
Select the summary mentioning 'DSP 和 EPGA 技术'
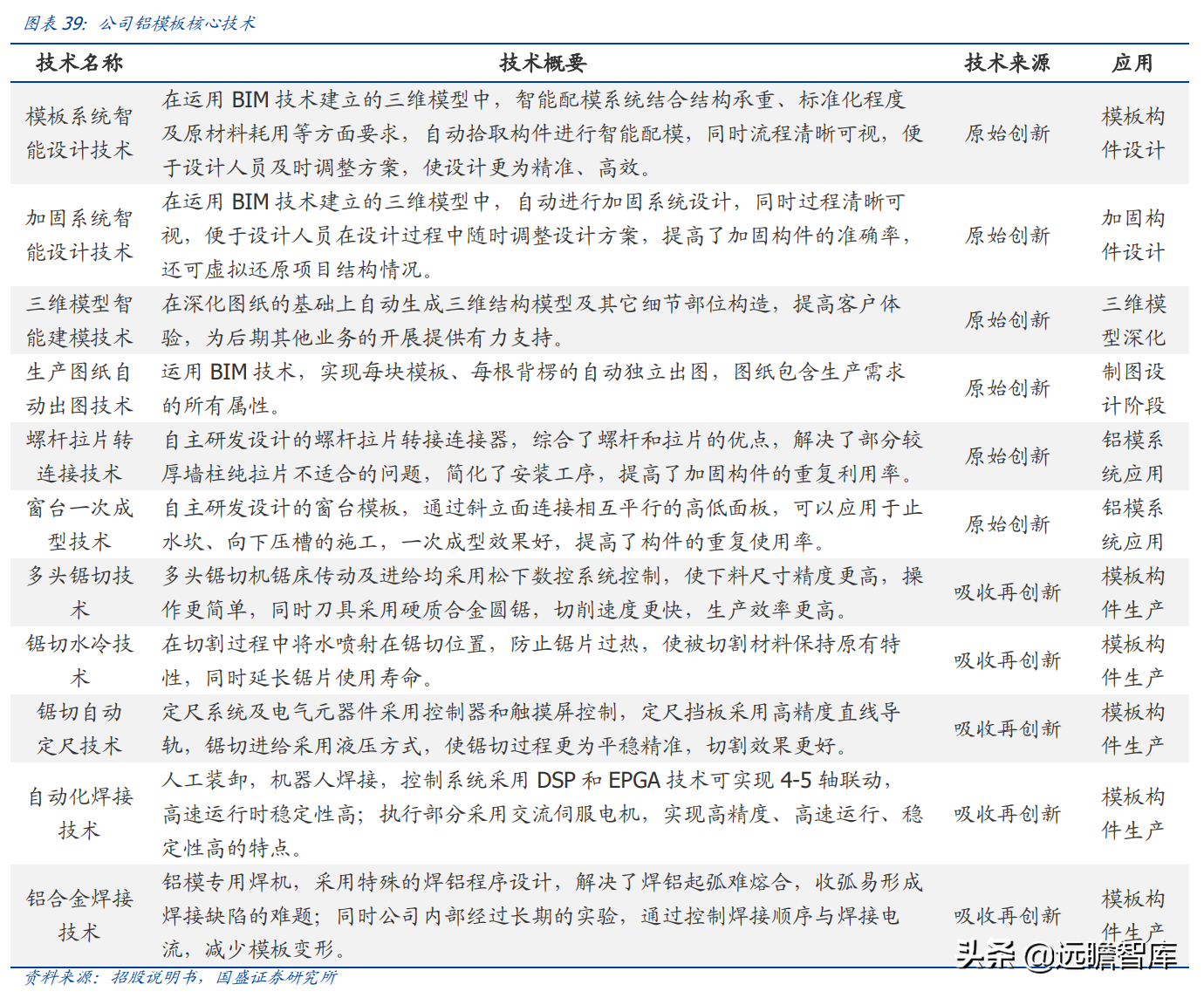pos(542,813)
